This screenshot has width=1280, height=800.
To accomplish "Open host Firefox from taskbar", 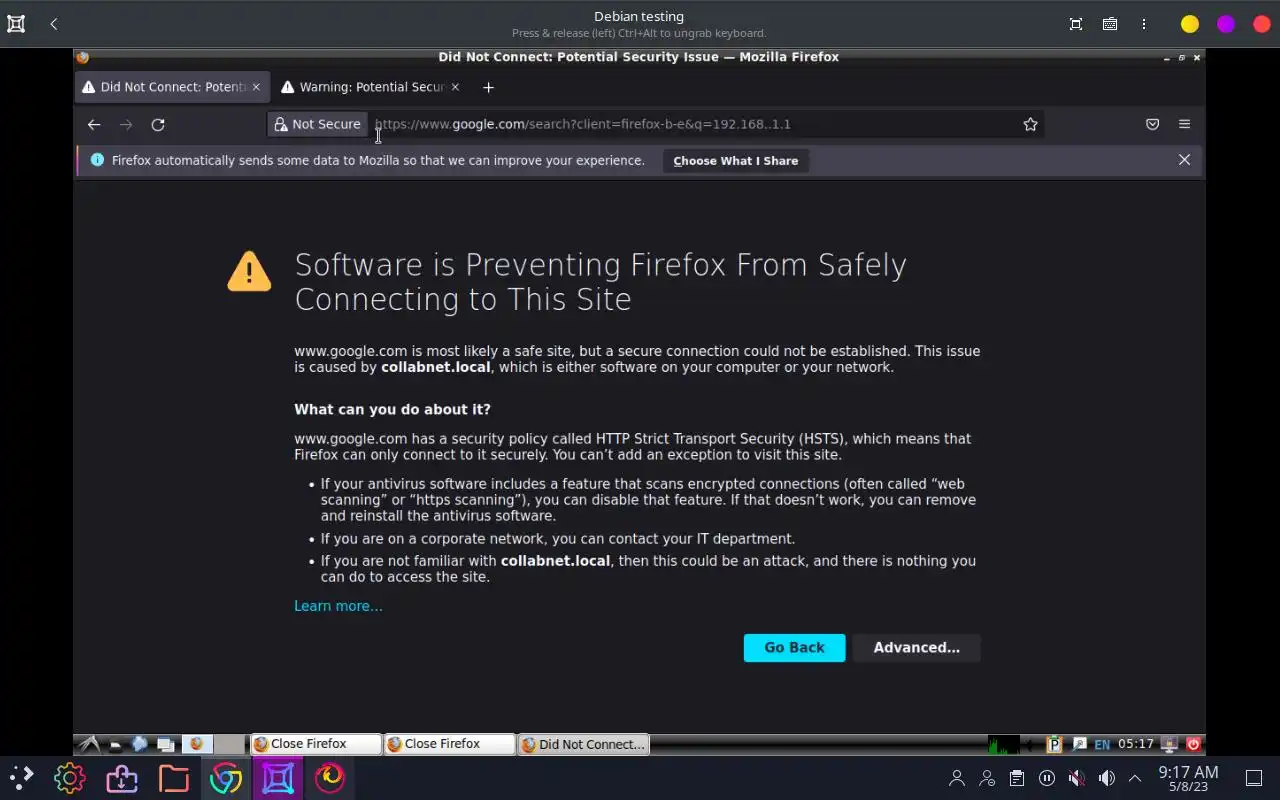I will click(x=329, y=777).
